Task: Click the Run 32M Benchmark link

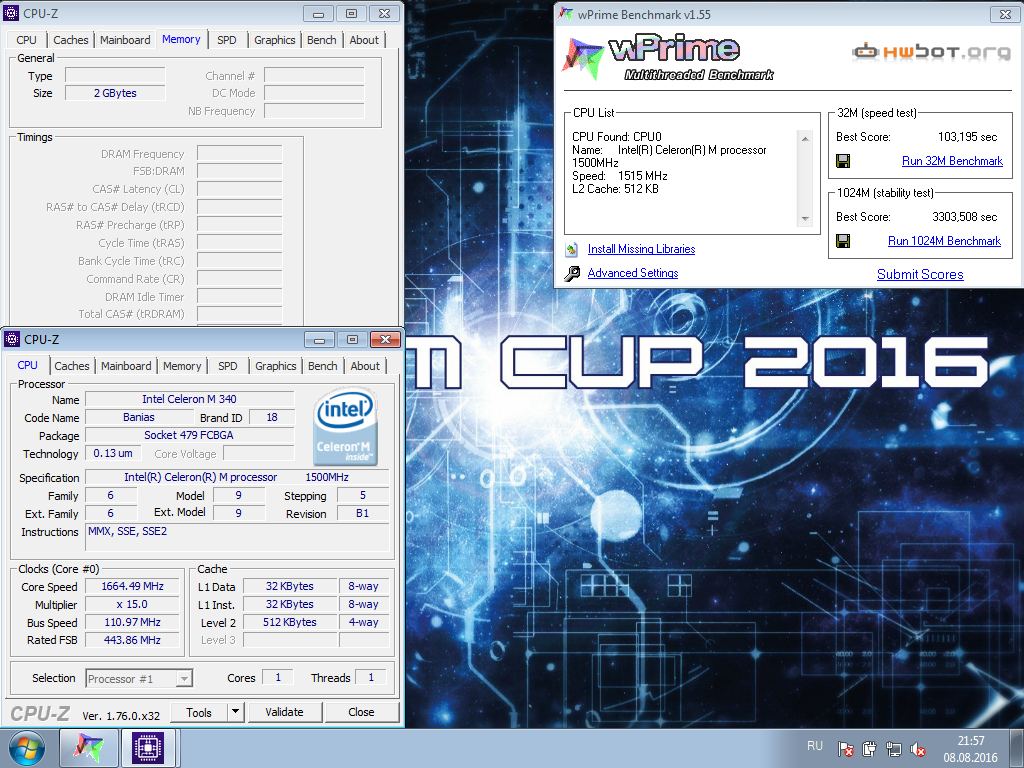Action: [x=952, y=161]
